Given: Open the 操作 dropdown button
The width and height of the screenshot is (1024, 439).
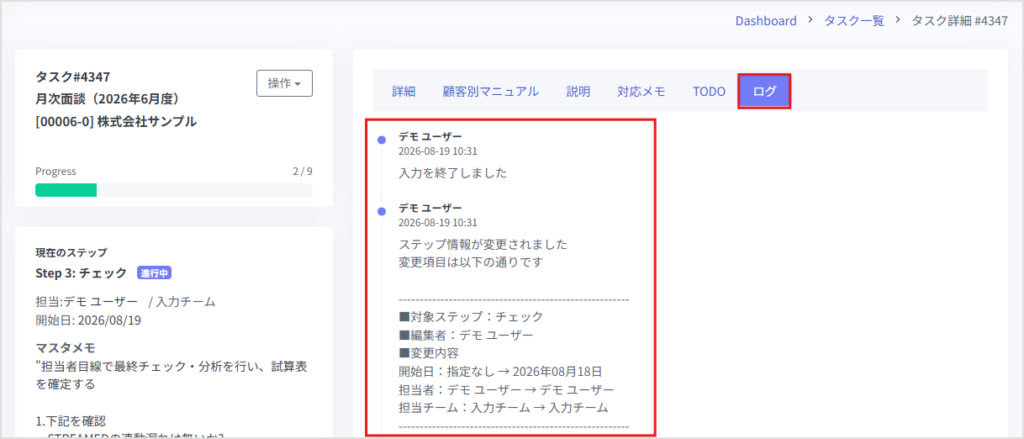Looking at the screenshot, I should tap(284, 84).
